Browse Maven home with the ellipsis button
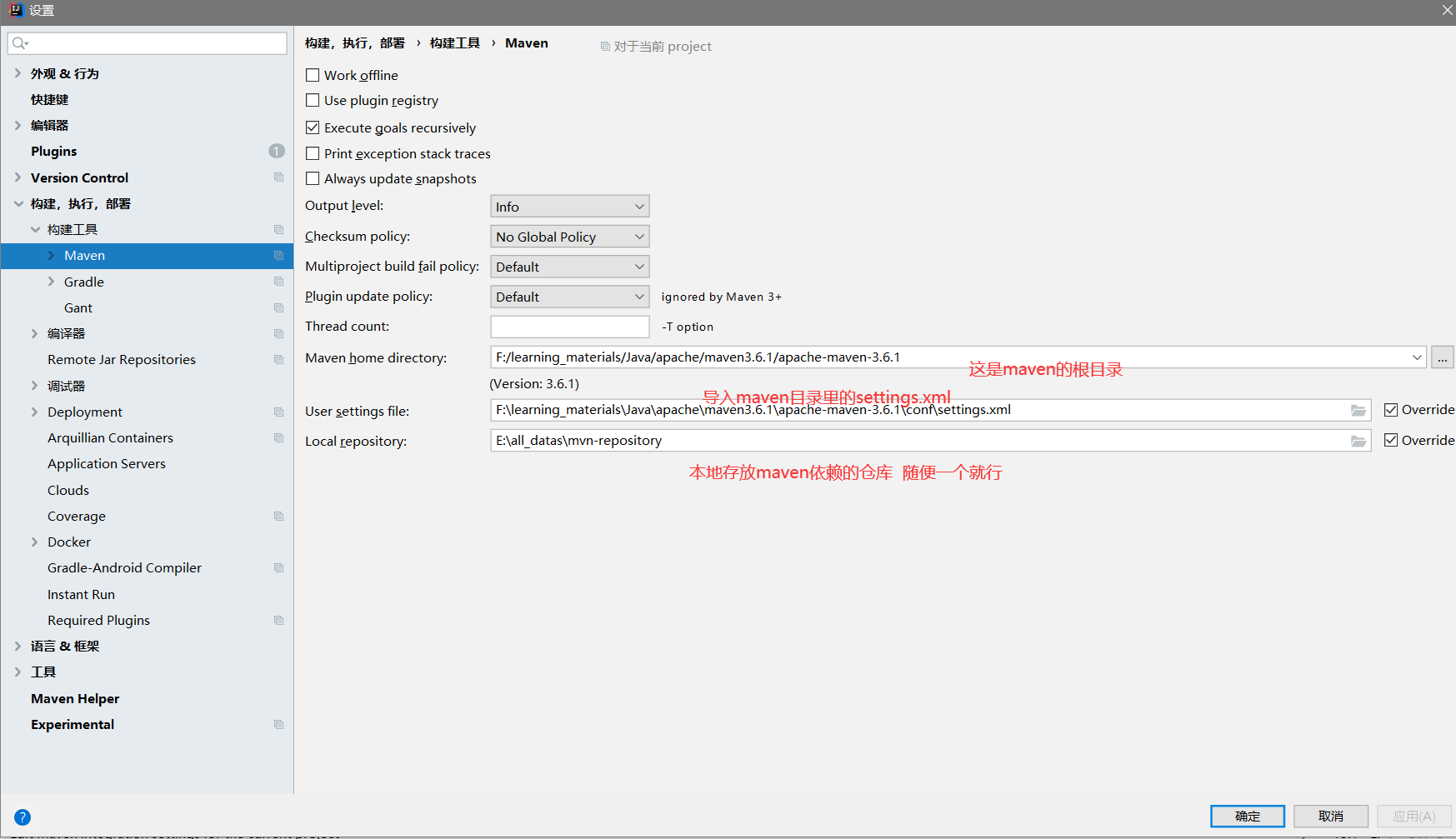This screenshot has height=839, width=1456. (x=1443, y=357)
